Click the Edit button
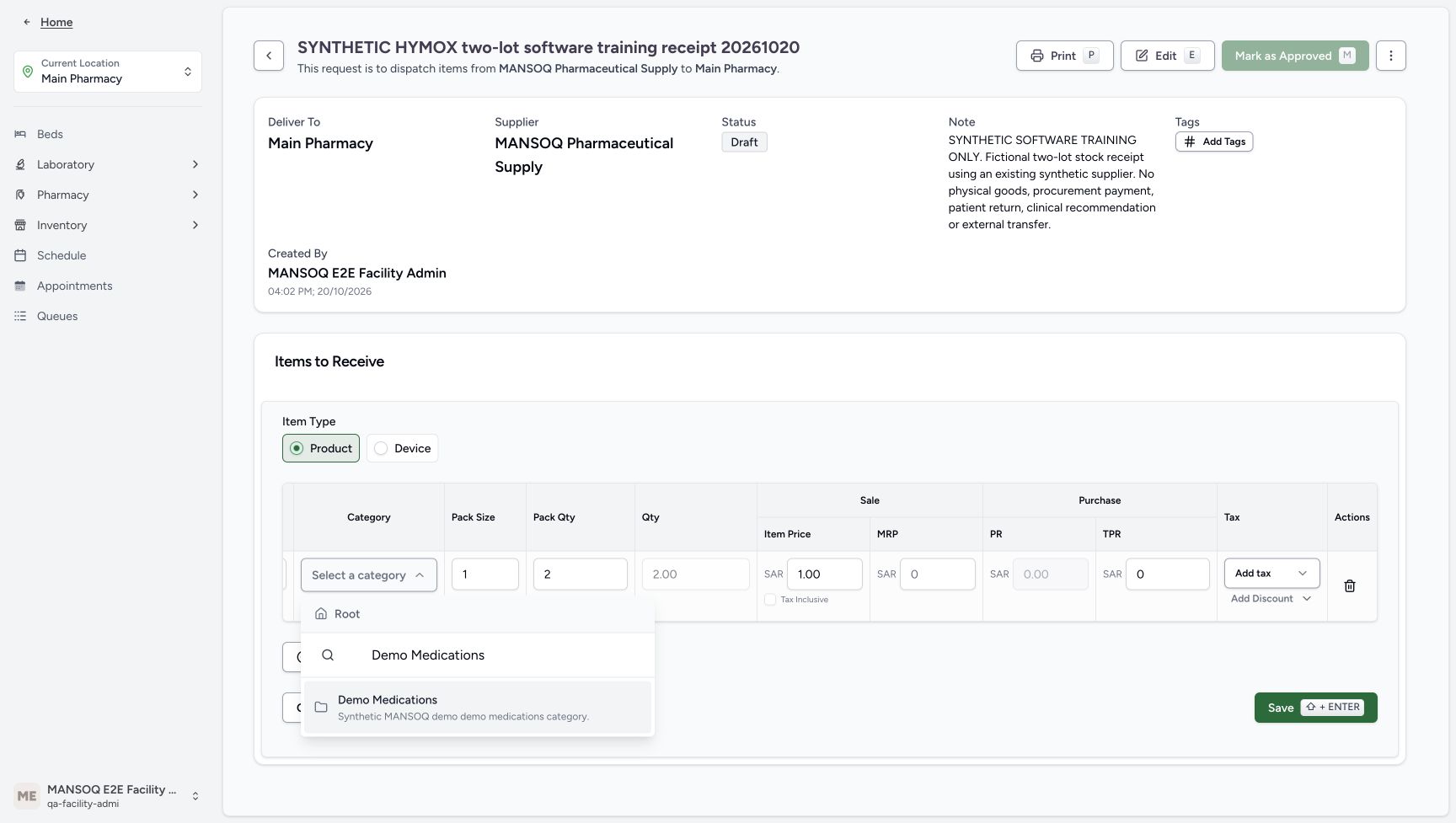Image resolution: width=1456 pixels, height=823 pixels. (1168, 56)
